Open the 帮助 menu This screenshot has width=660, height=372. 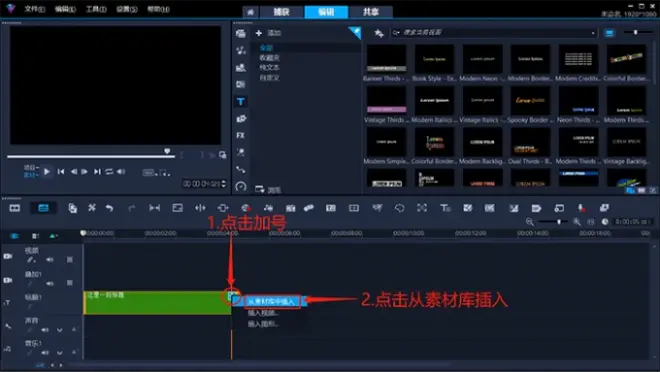click(x=158, y=9)
